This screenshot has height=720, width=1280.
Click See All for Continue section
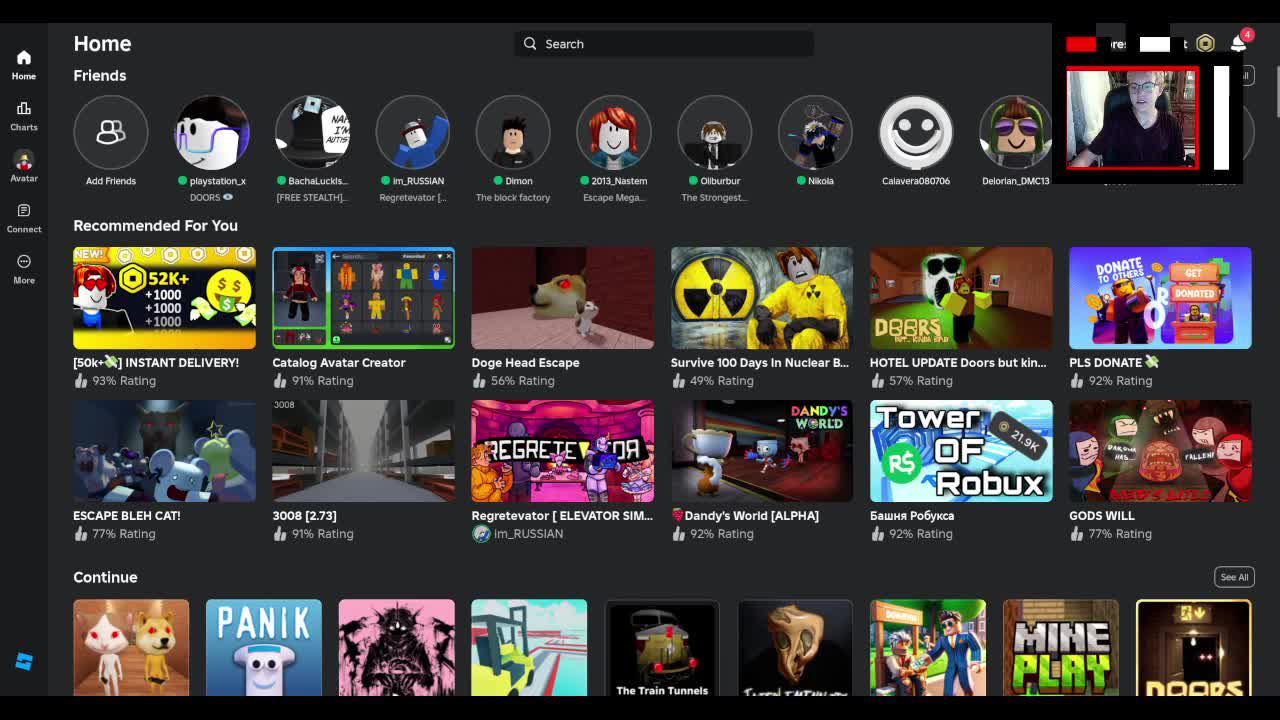[x=1234, y=577]
